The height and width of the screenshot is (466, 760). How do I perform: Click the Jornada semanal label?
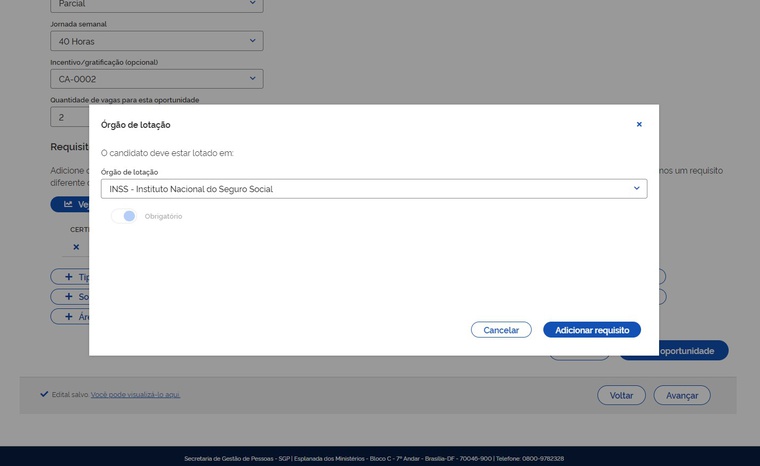coord(79,24)
